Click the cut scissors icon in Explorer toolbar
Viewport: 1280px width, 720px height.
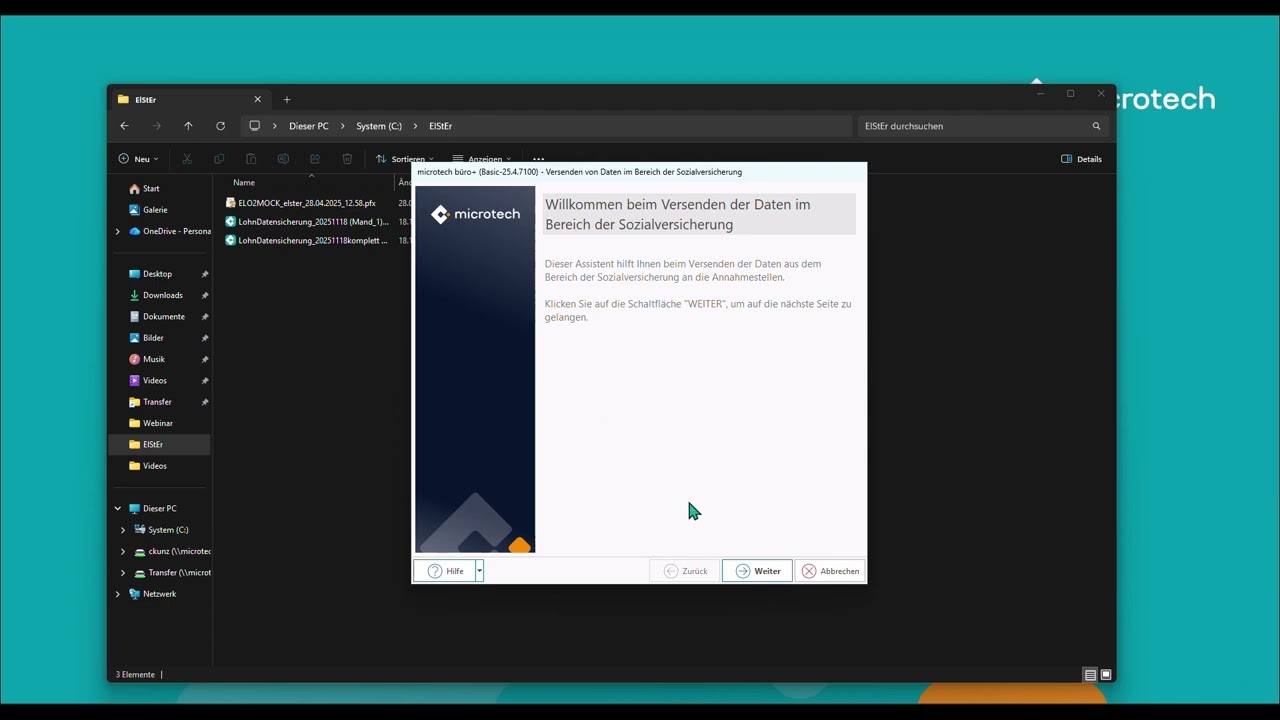(x=186, y=159)
